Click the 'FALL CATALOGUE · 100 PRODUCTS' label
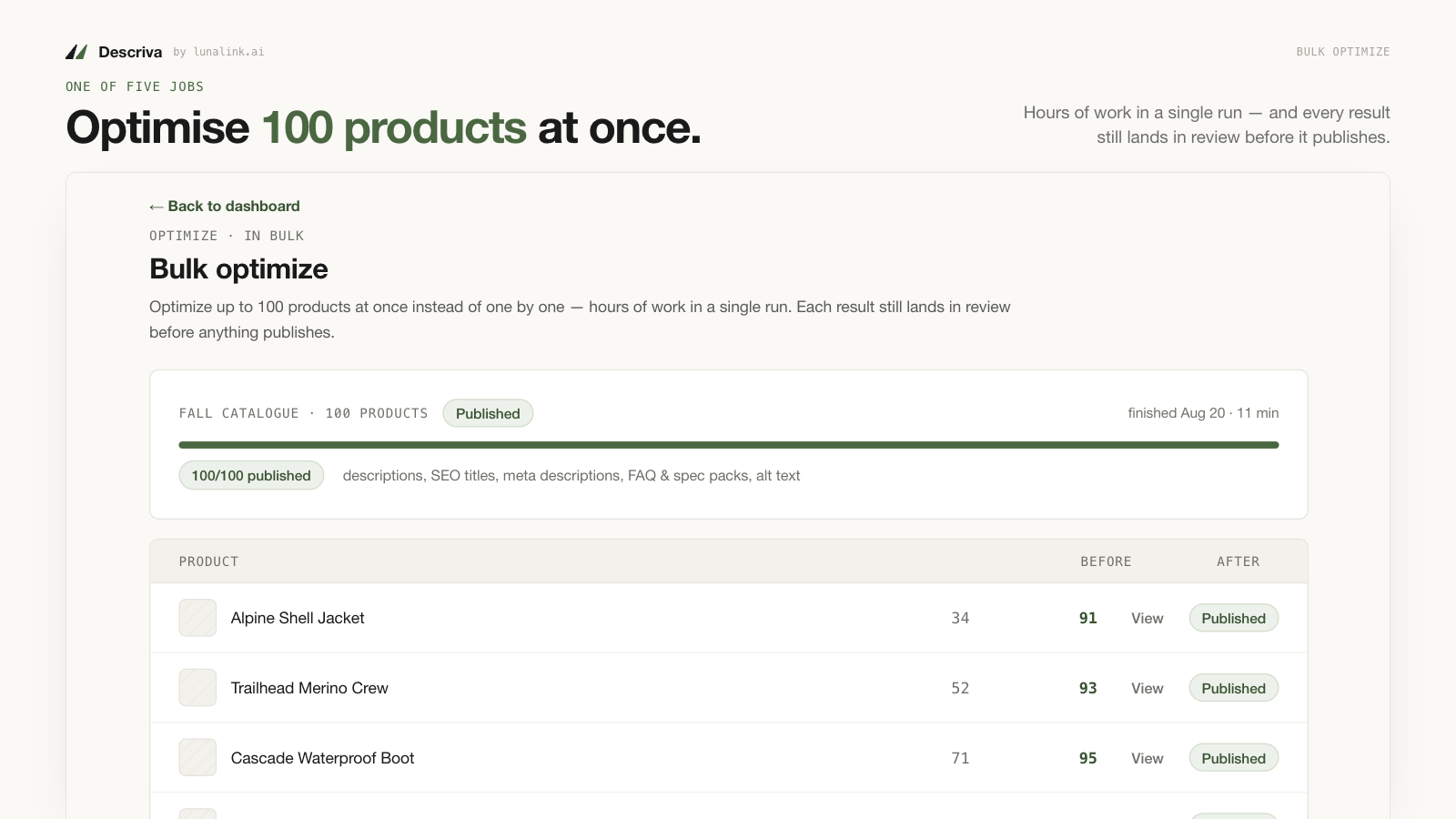Viewport: 1456px width, 819px height. tap(303, 413)
